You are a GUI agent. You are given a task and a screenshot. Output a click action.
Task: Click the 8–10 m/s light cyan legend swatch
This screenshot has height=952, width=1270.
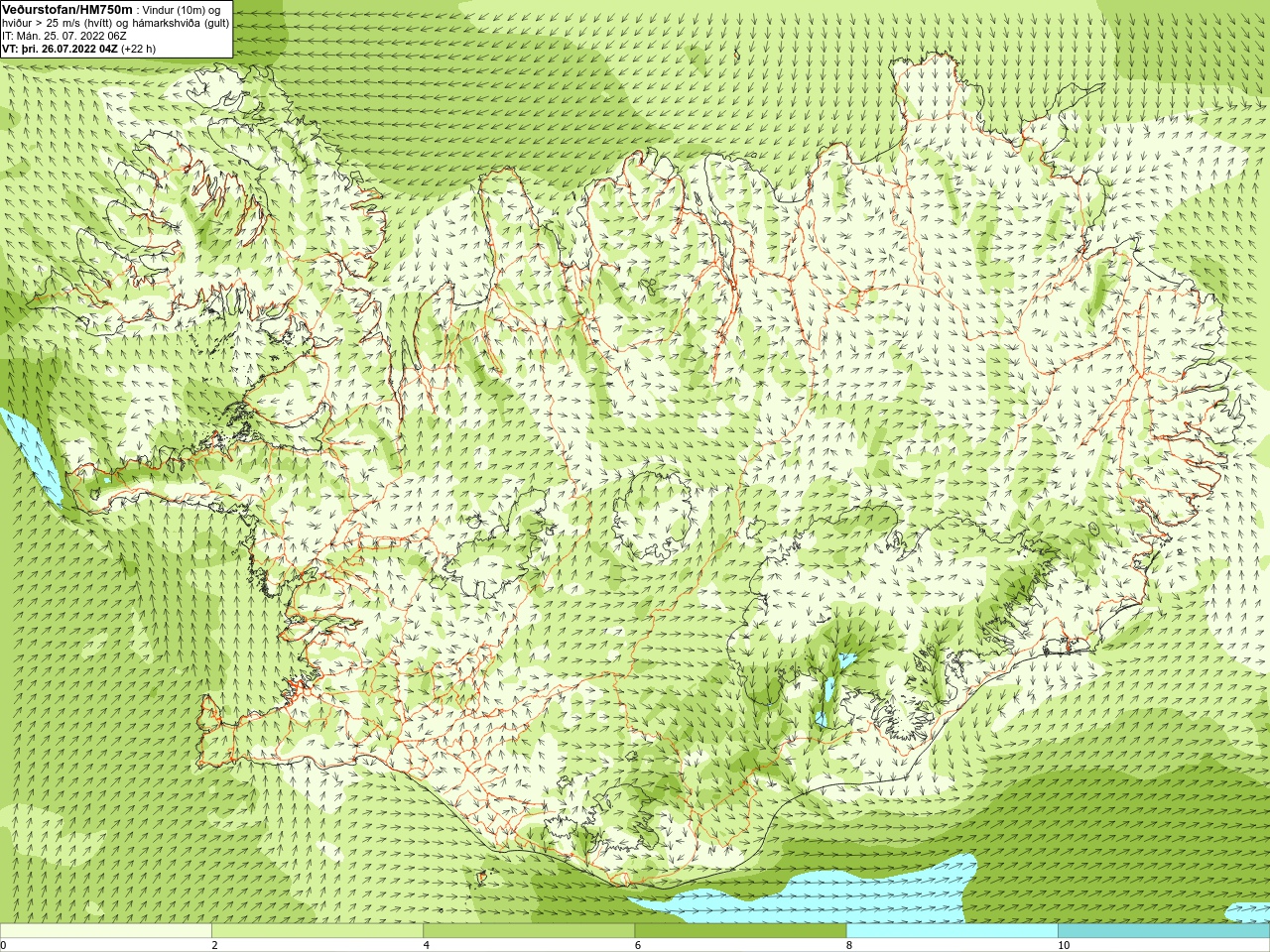click(x=952, y=931)
